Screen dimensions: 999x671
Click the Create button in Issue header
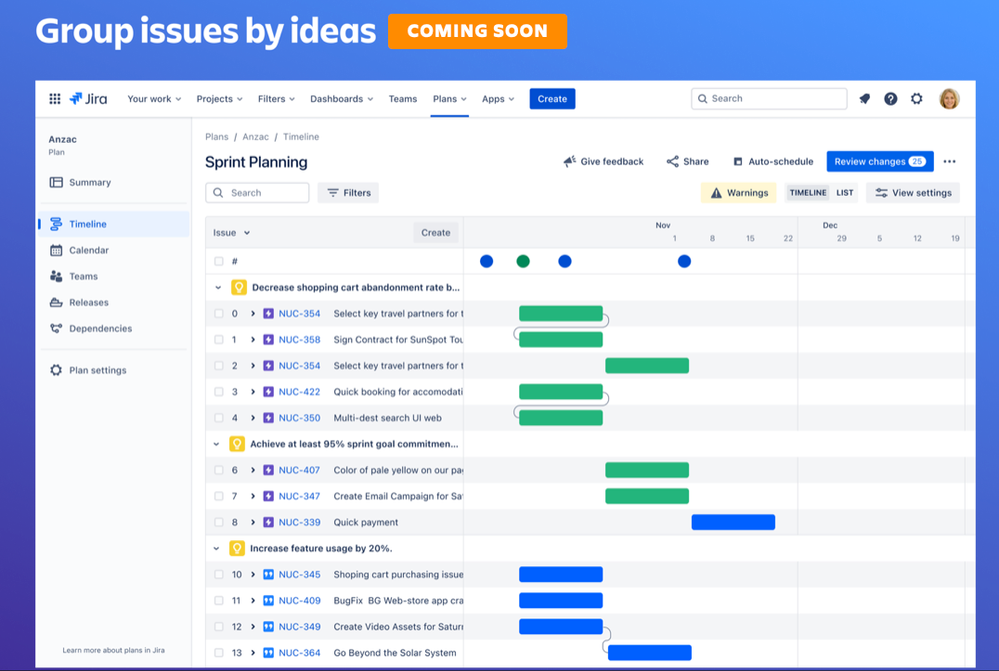click(x=436, y=233)
